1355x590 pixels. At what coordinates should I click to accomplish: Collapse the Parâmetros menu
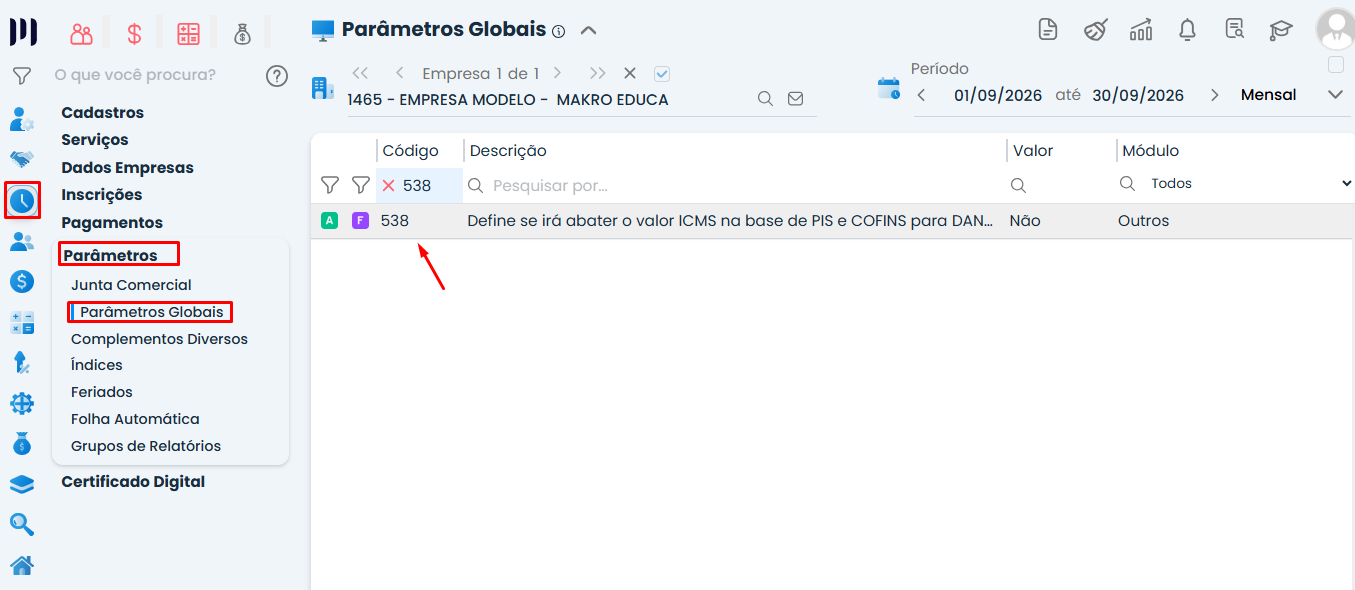click(x=111, y=256)
